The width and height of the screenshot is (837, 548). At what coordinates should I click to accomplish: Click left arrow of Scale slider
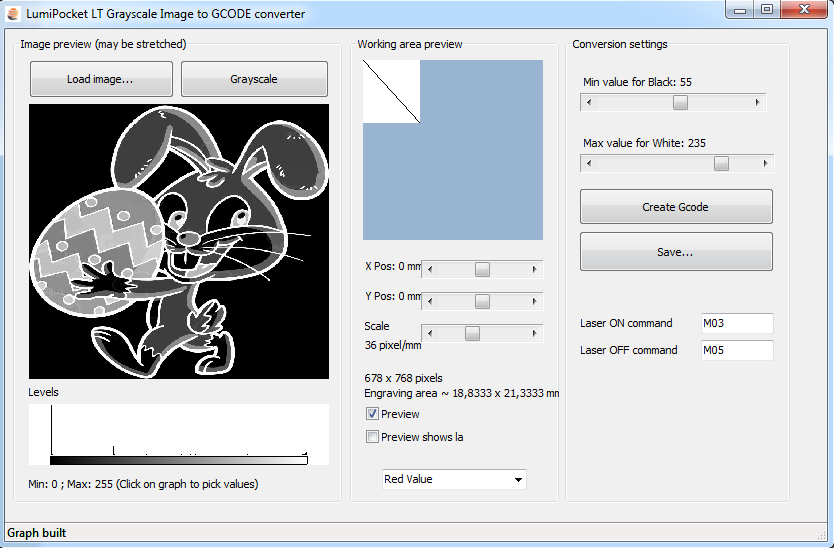coord(430,333)
